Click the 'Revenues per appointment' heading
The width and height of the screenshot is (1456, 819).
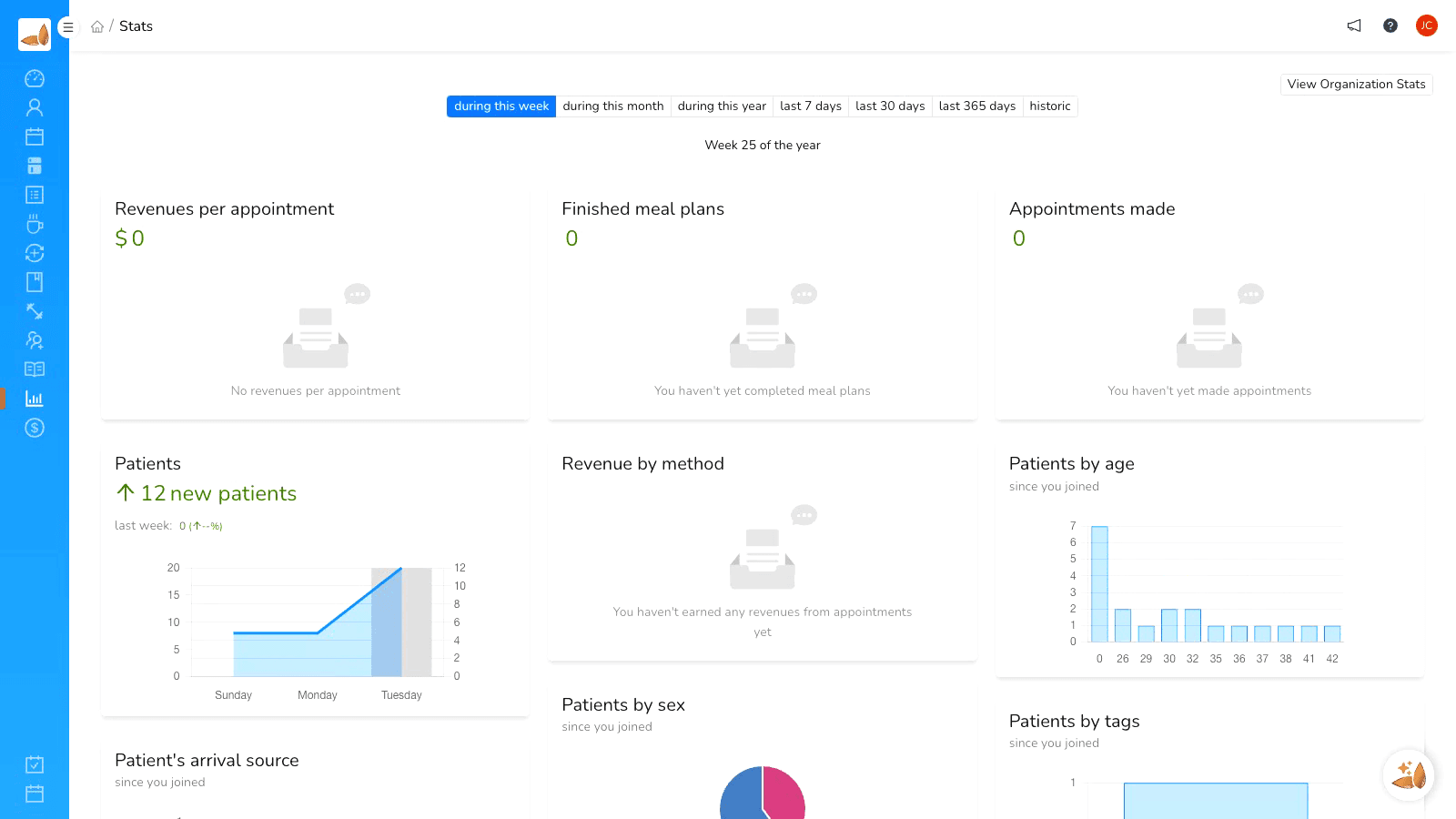224,209
